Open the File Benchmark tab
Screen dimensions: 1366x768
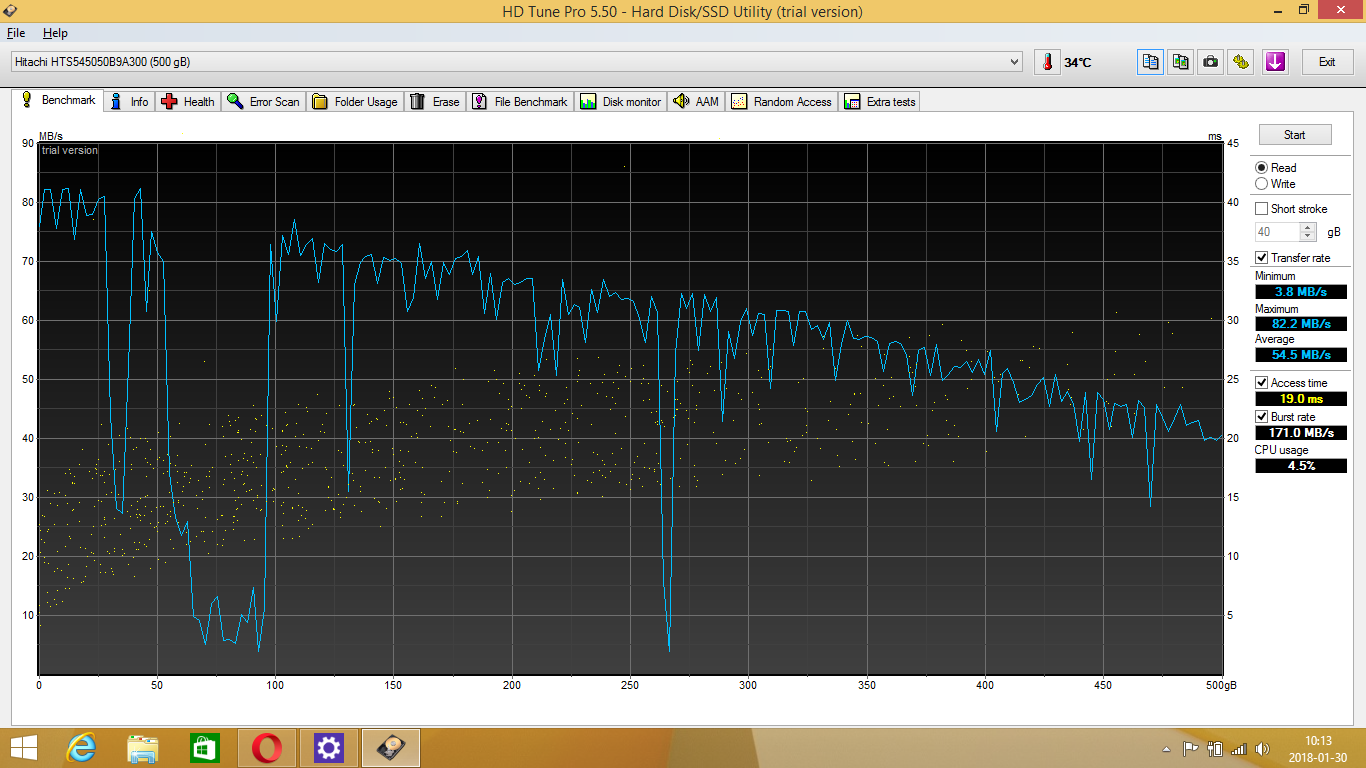[520, 102]
